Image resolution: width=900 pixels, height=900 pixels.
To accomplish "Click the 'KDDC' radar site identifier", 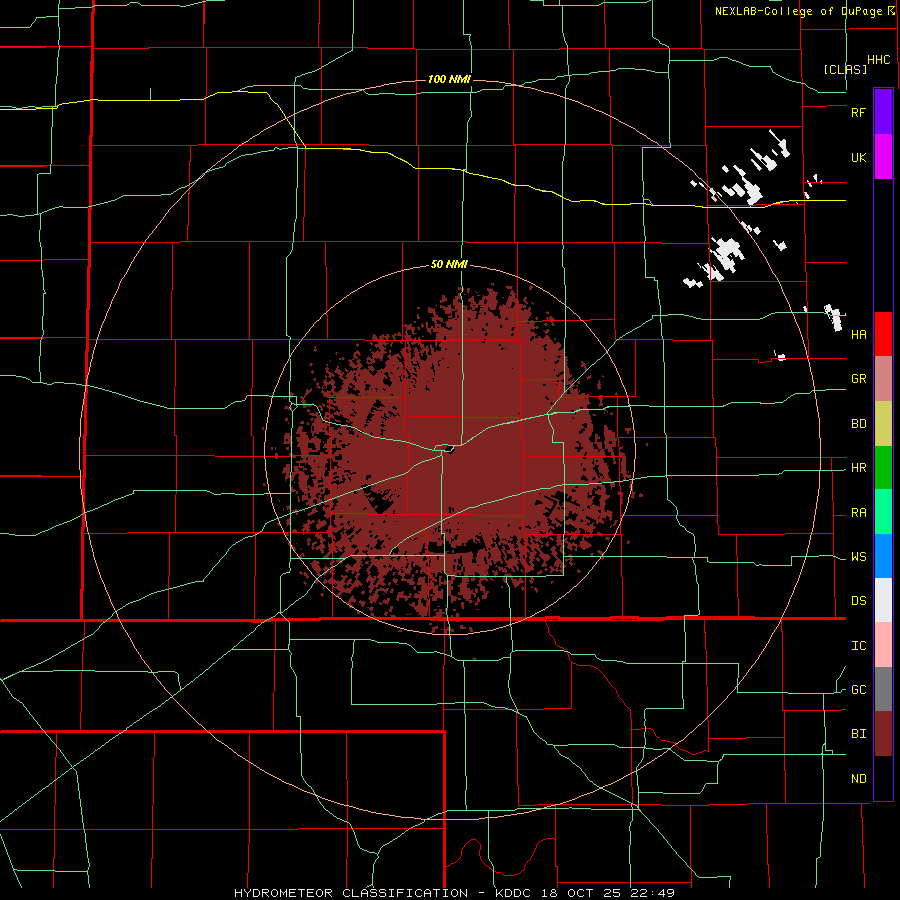I will [513, 893].
